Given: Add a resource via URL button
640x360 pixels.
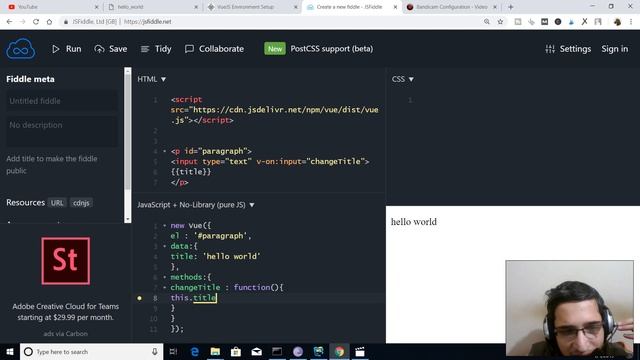Looking at the screenshot, I should tap(57, 203).
